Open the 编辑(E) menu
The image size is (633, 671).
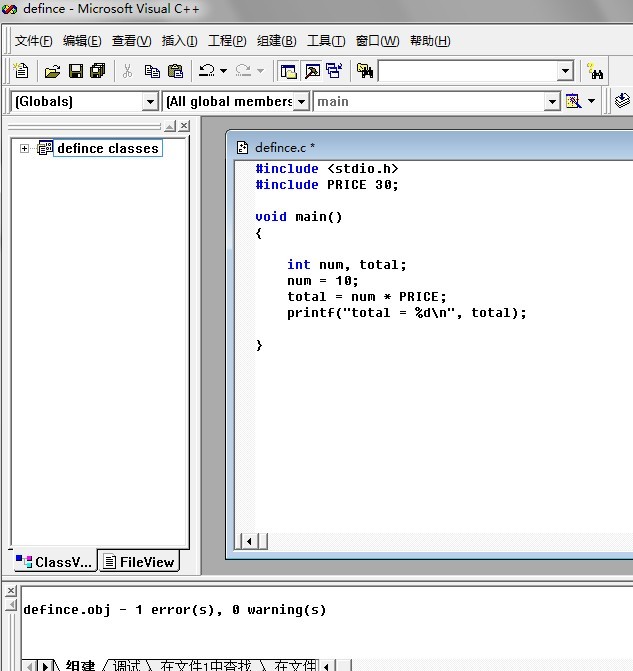(x=82, y=41)
